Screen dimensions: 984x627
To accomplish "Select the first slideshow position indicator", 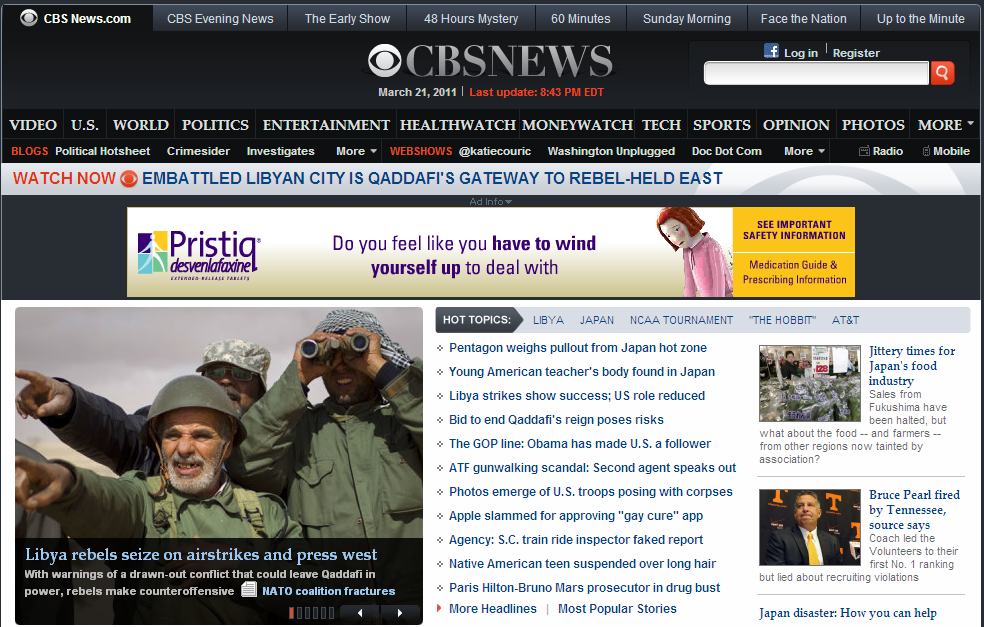I will tap(292, 613).
